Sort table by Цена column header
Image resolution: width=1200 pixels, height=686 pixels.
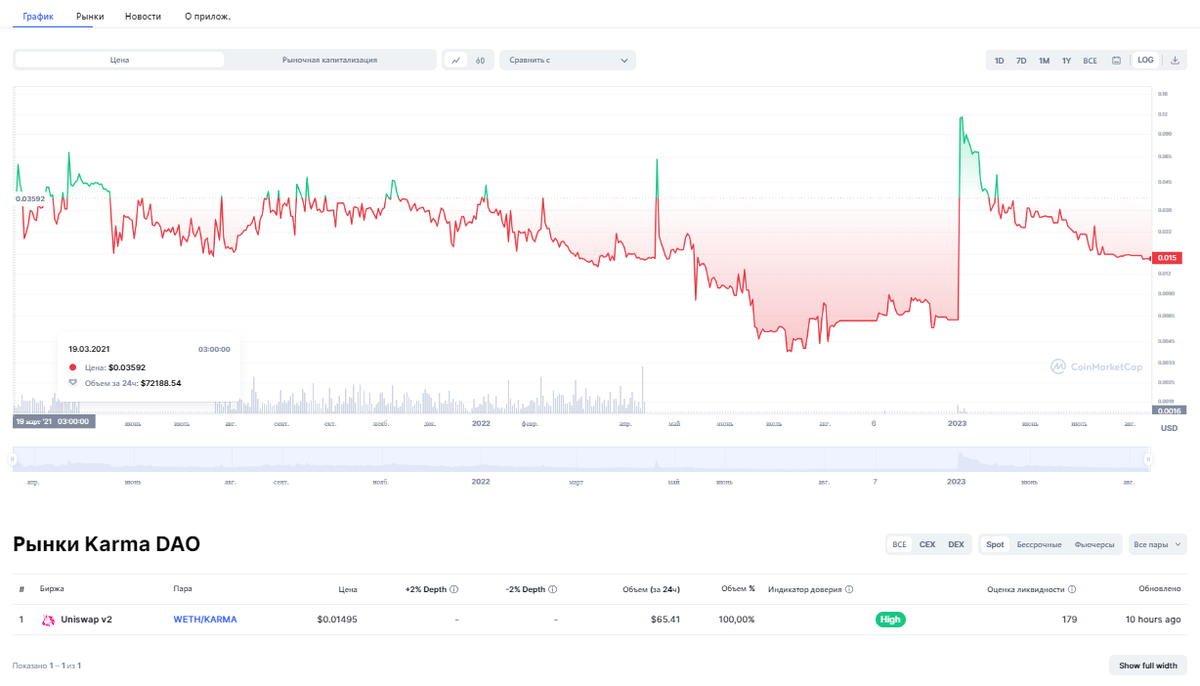pos(347,590)
